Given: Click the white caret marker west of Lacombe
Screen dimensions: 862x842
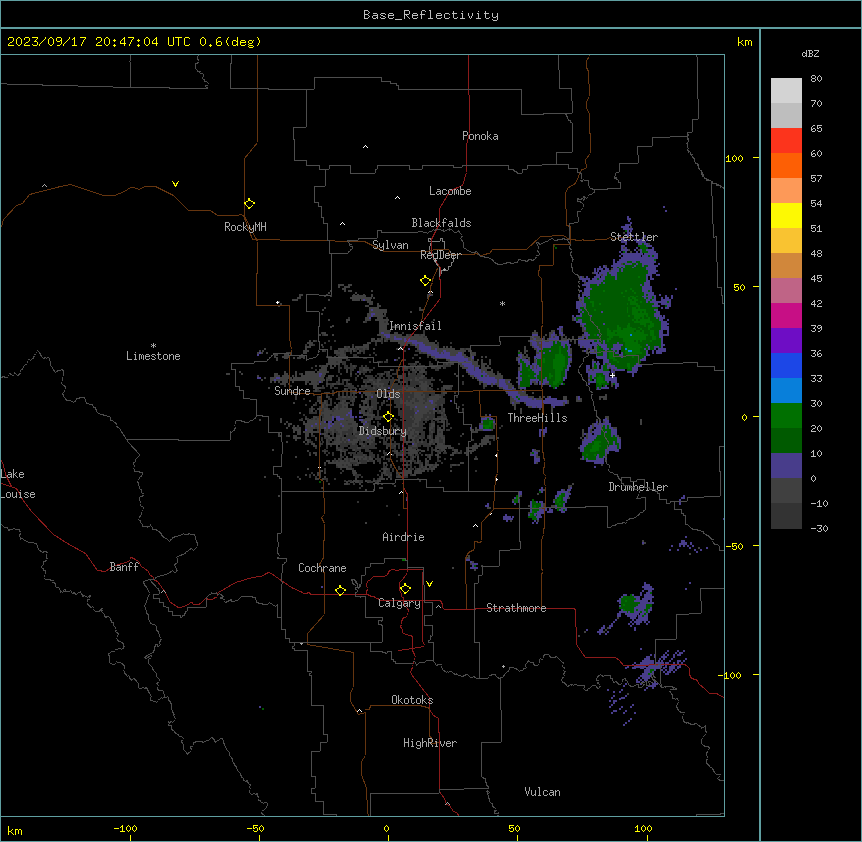Looking at the screenshot, I should click(397, 198).
